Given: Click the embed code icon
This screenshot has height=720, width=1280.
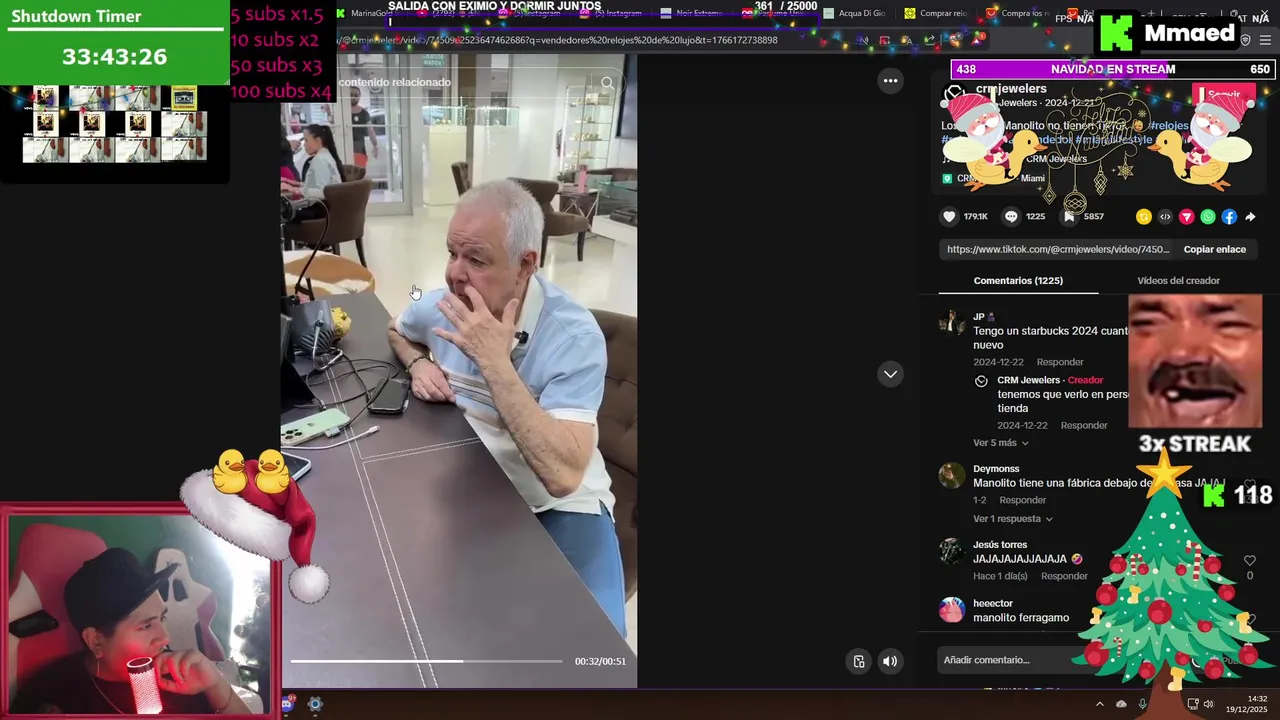Looking at the screenshot, I should (x=1165, y=216).
